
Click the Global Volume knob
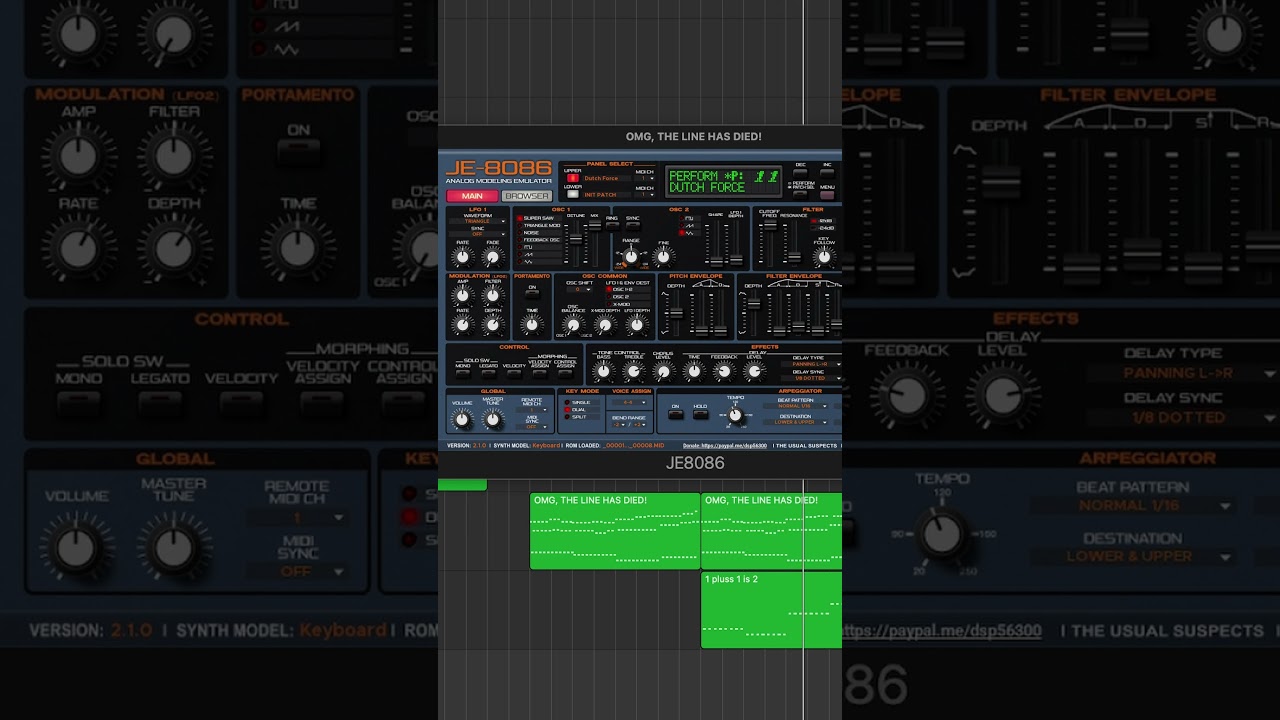pyautogui.click(x=462, y=419)
